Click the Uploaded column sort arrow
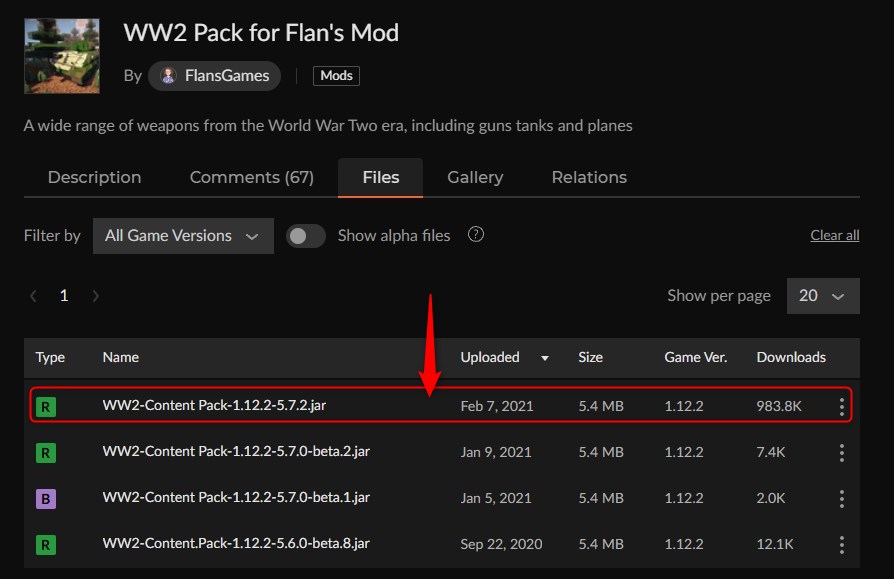Image resolution: width=894 pixels, height=579 pixels. click(544, 357)
